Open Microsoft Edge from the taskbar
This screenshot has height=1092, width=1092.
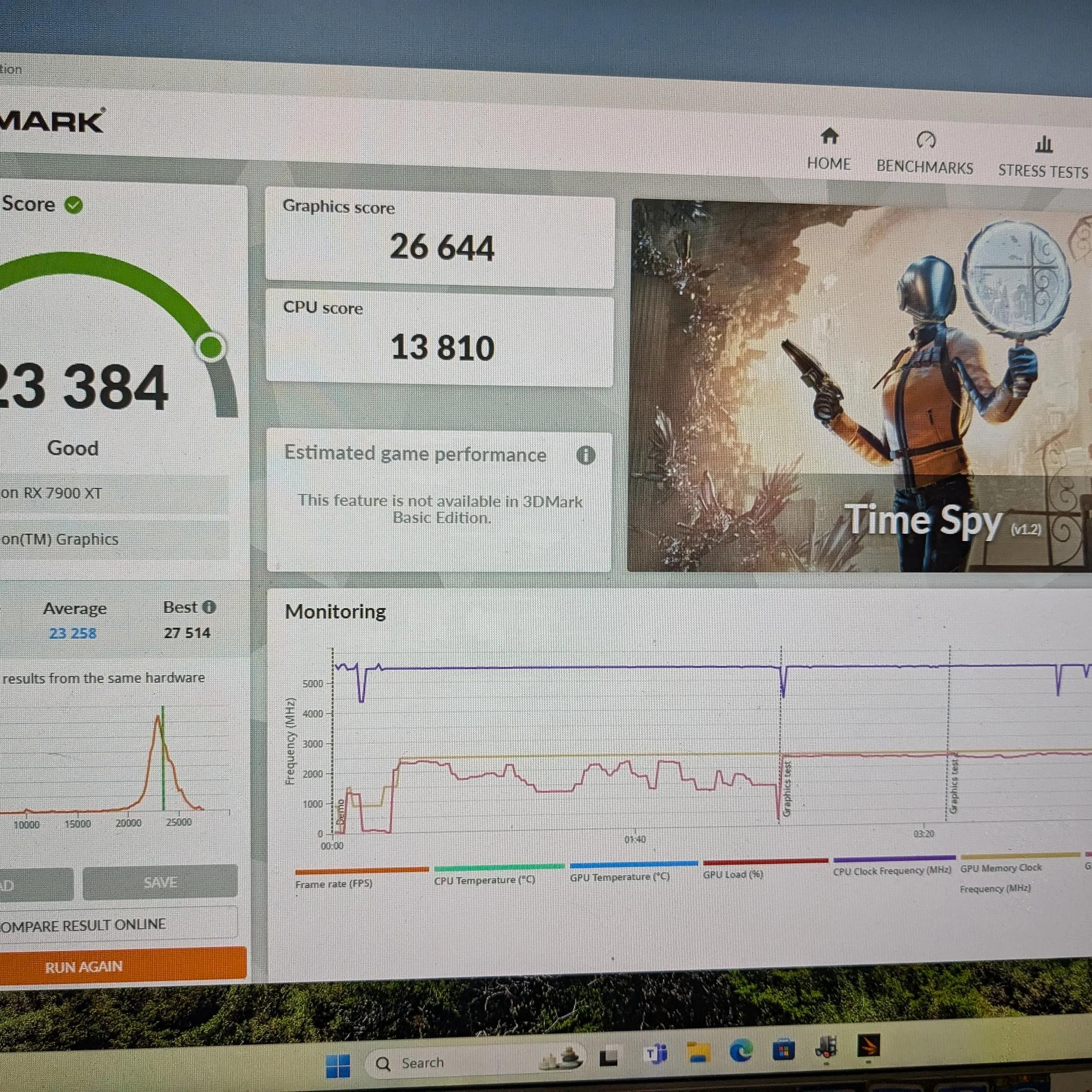click(741, 1051)
